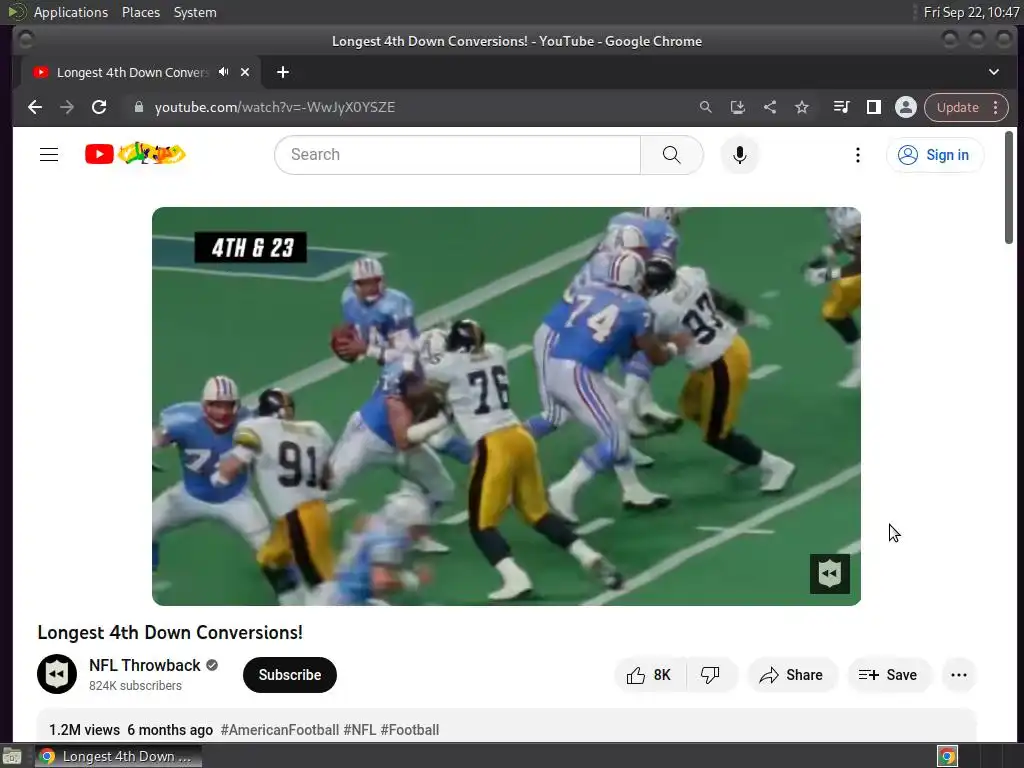Click the 1.2M views text
The height and width of the screenshot is (768, 1024).
coord(84,730)
